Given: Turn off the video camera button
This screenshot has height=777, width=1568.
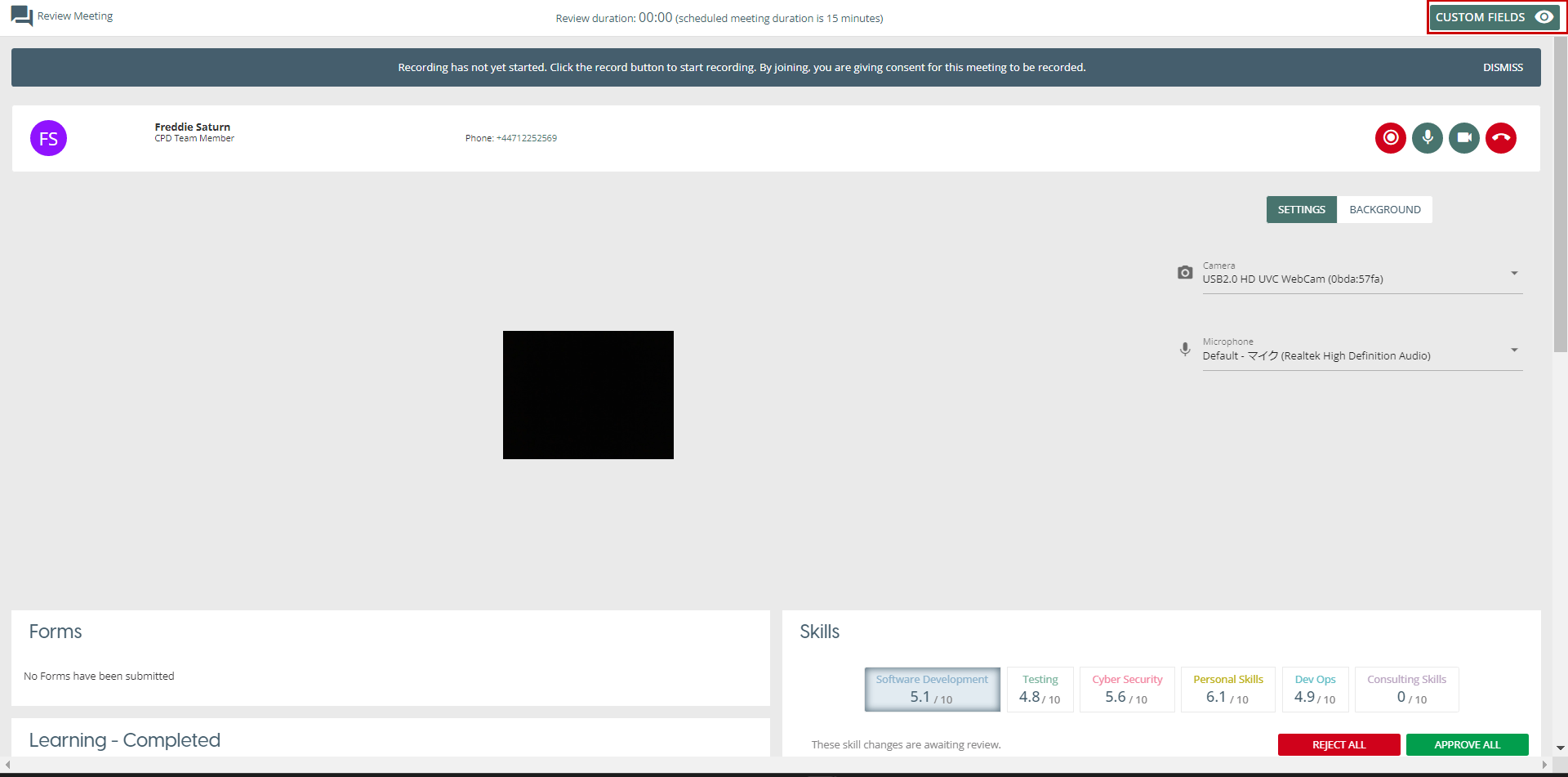Looking at the screenshot, I should (1463, 138).
